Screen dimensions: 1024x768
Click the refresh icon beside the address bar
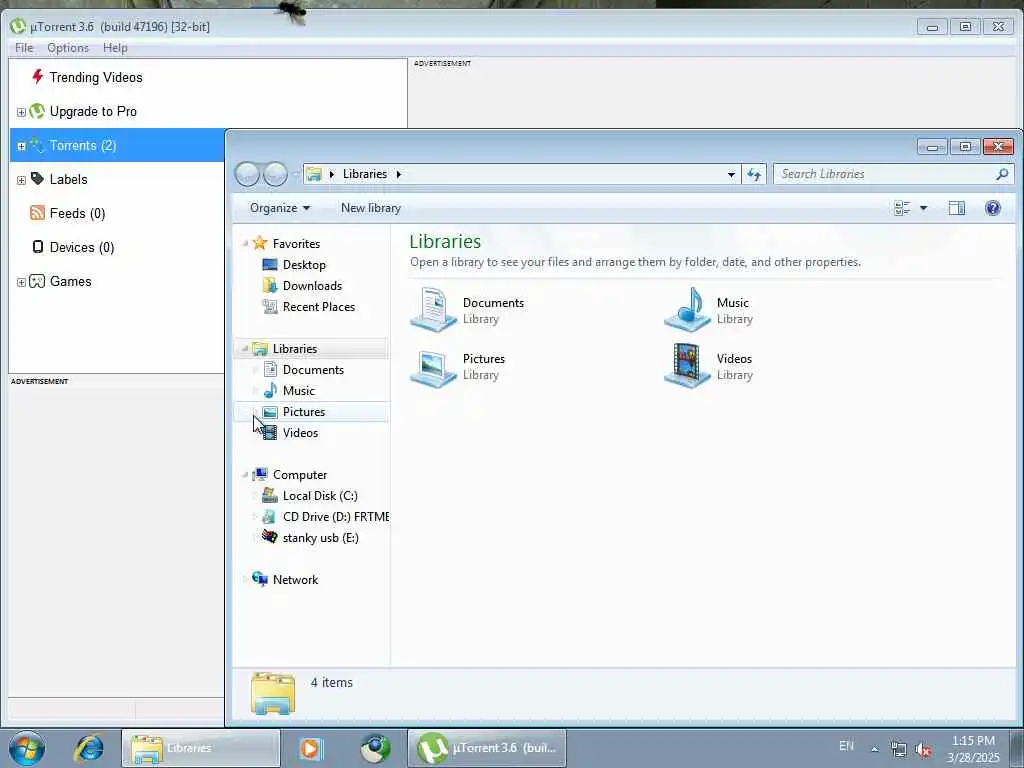click(x=754, y=174)
